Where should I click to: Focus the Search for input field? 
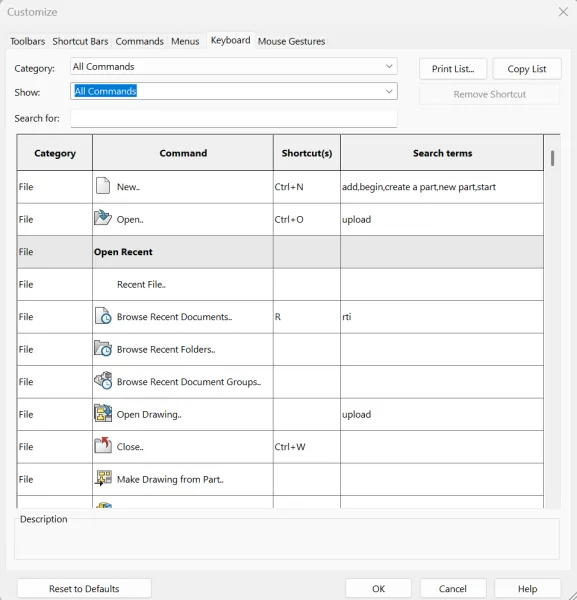234,118
